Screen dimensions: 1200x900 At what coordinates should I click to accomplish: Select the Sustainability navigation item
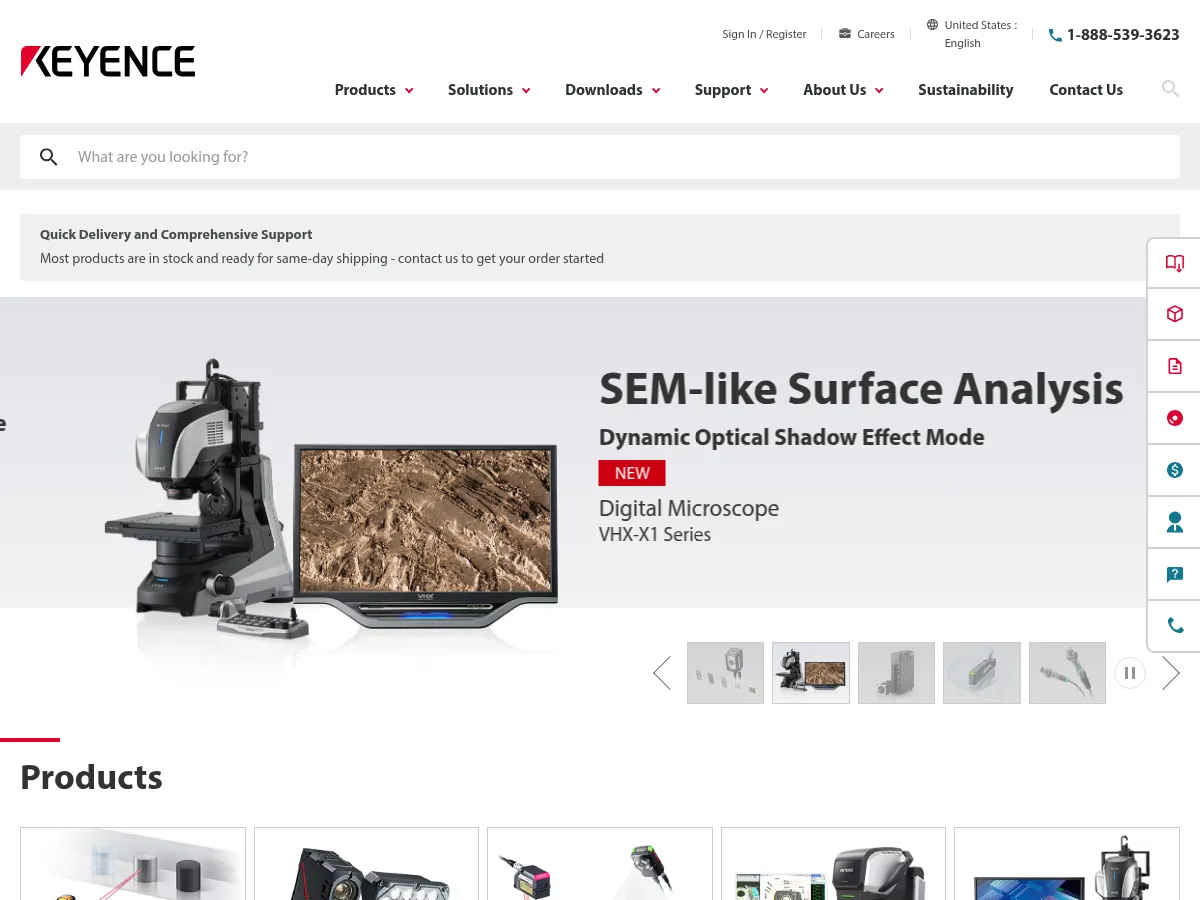click(x=965, y=89)
